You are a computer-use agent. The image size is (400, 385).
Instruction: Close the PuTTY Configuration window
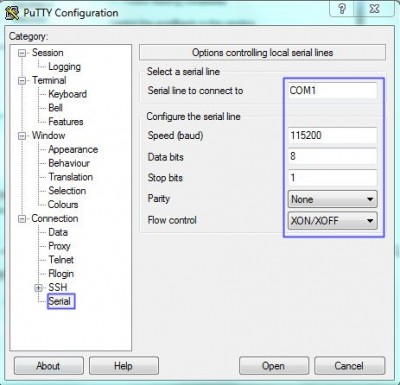374,9
